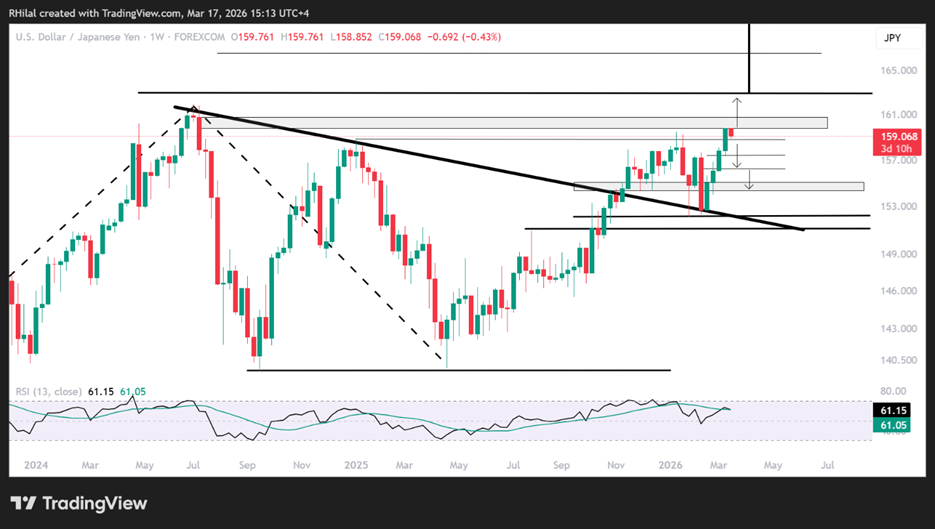Click the 165.000 price axis label
Image resolution: width=935 pixels, height=529 pixels.
click(x=899, y=70)
